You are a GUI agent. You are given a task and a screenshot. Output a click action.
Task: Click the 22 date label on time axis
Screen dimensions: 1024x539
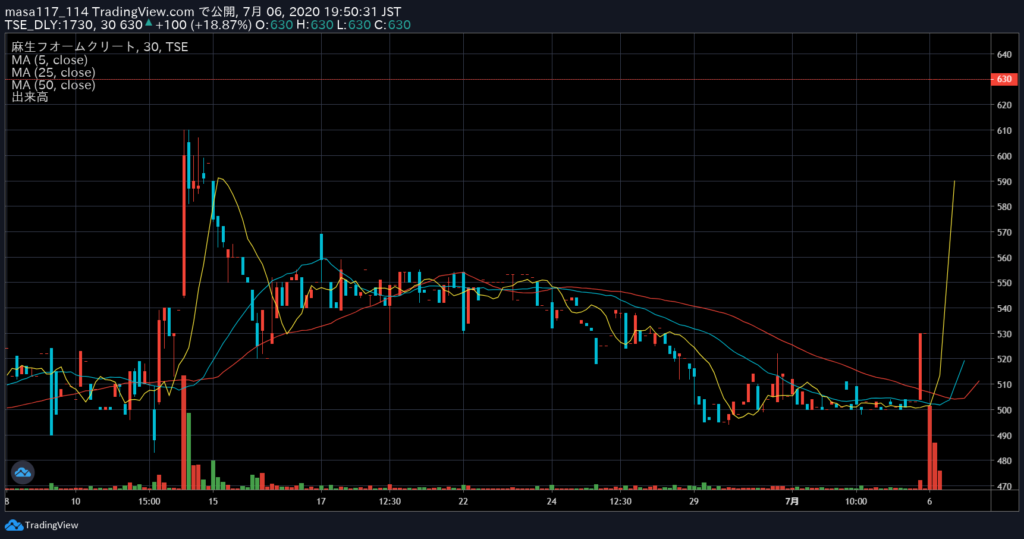[x=463, y=501]
